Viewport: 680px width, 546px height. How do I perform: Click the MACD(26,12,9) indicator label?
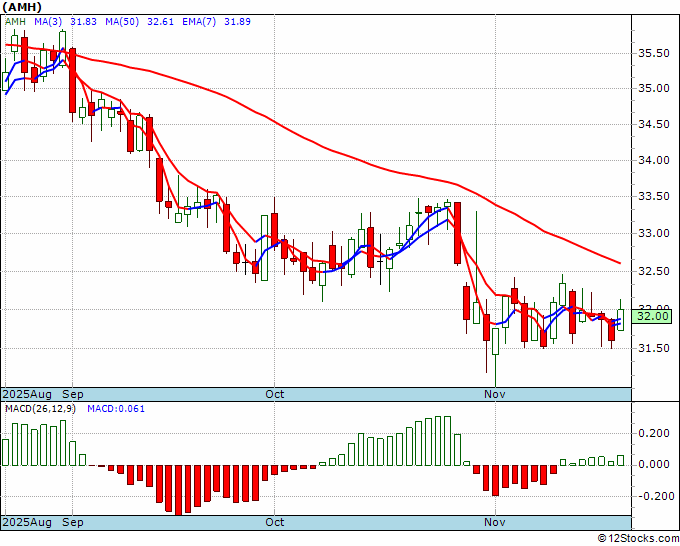(x=40, y=409)
